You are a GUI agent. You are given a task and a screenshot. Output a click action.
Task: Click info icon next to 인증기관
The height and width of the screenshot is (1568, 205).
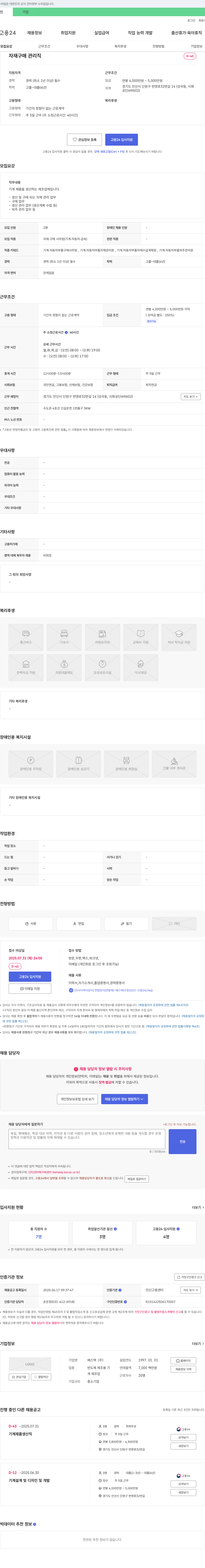coord(120,1290)
